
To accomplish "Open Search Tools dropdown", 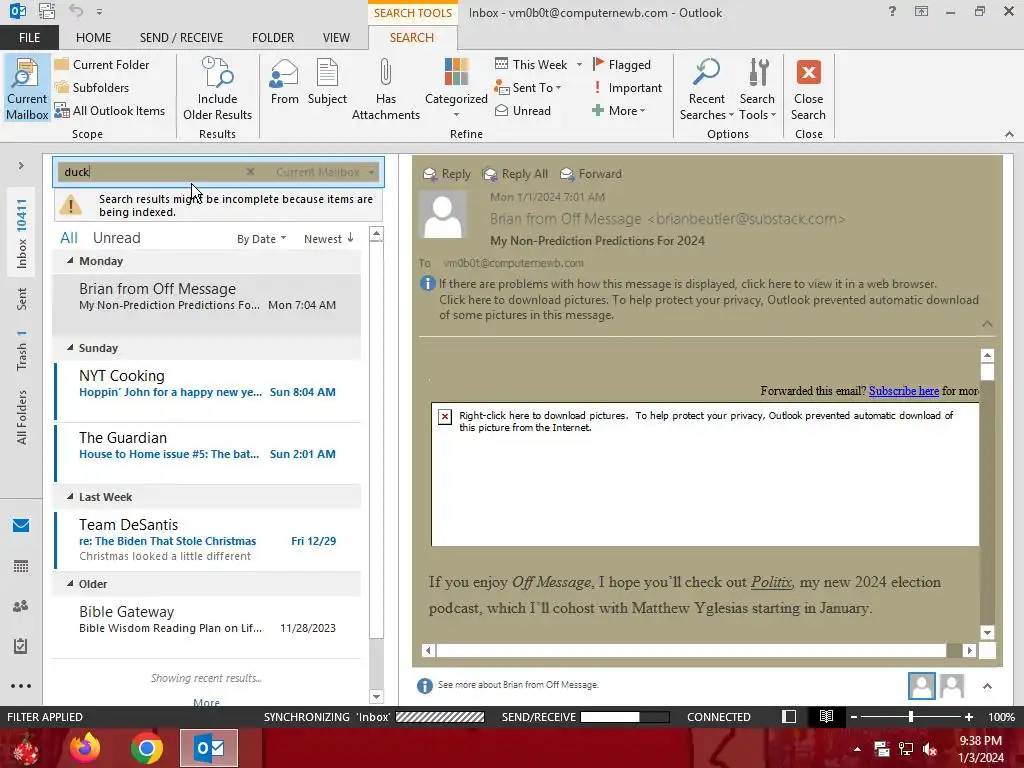I will click(x=757, y=89).
